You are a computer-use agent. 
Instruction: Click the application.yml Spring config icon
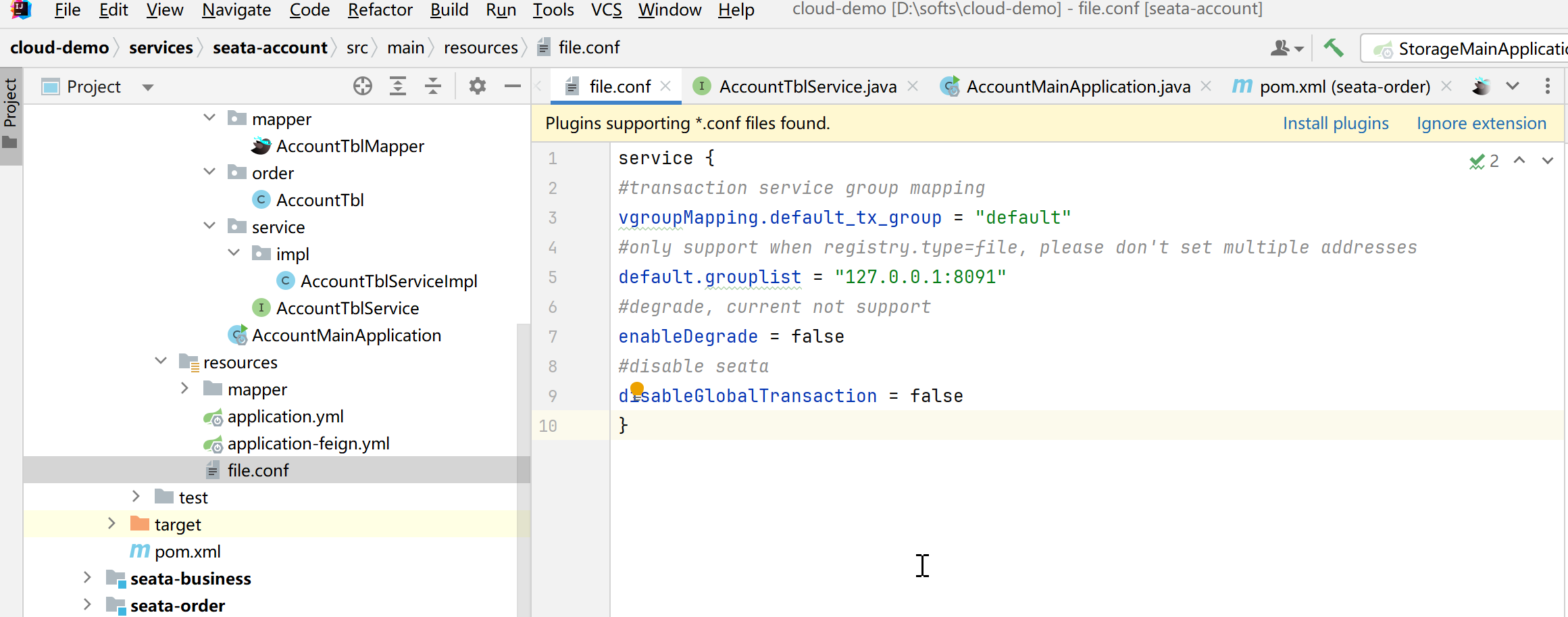click(x=213, y=417)
